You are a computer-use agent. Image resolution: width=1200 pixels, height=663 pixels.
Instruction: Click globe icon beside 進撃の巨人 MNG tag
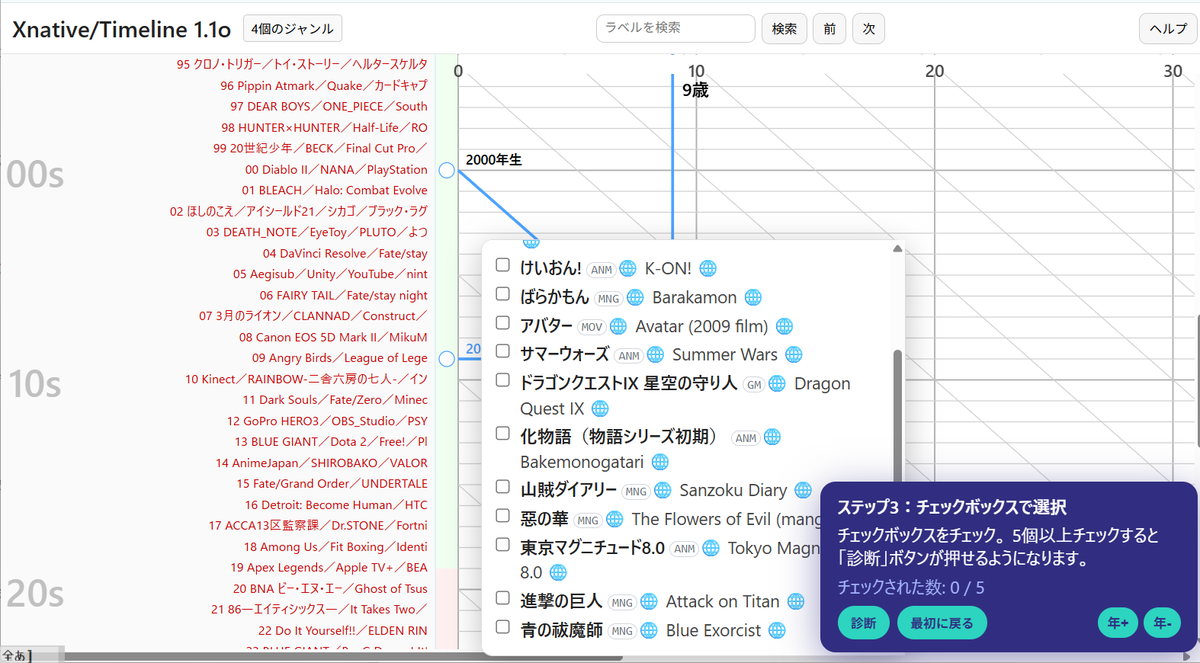(x=649, y=601)
